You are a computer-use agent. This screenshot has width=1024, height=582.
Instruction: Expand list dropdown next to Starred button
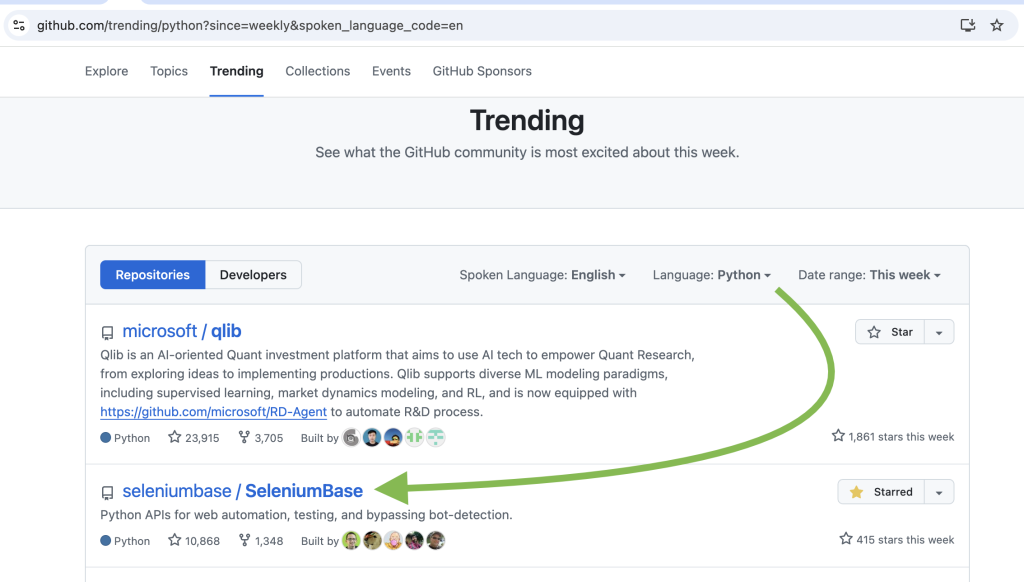coord(939,492)
